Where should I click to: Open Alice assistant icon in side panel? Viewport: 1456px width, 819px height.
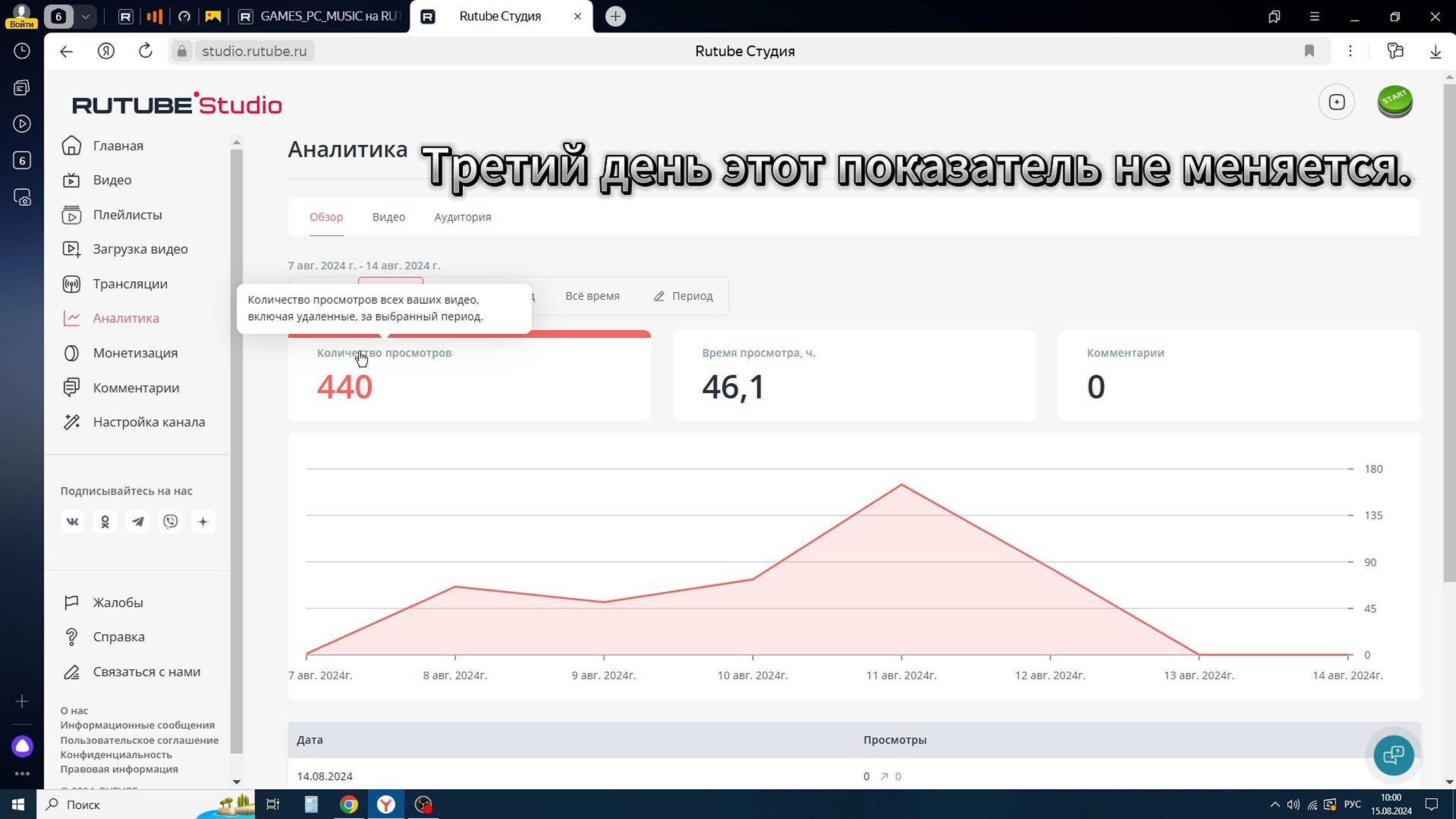tap(22, 746)
